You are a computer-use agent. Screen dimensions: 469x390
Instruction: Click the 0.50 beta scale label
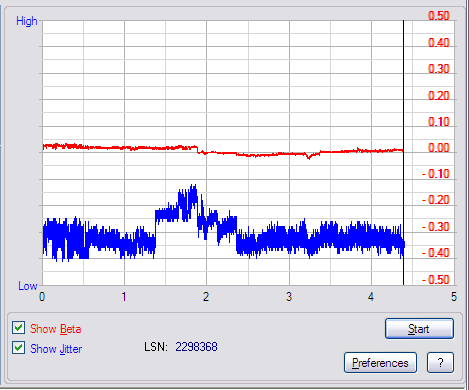click(439, 16)
